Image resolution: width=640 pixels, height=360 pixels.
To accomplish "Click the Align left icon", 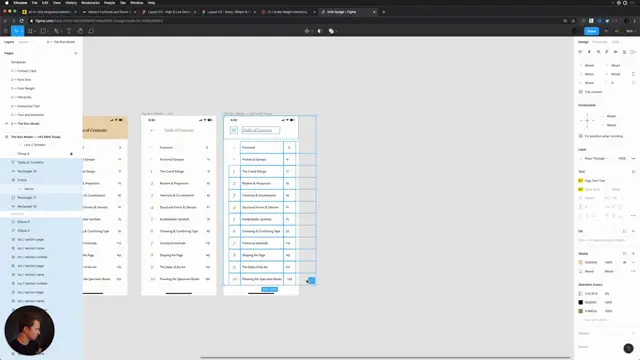I will pos(580,52).
